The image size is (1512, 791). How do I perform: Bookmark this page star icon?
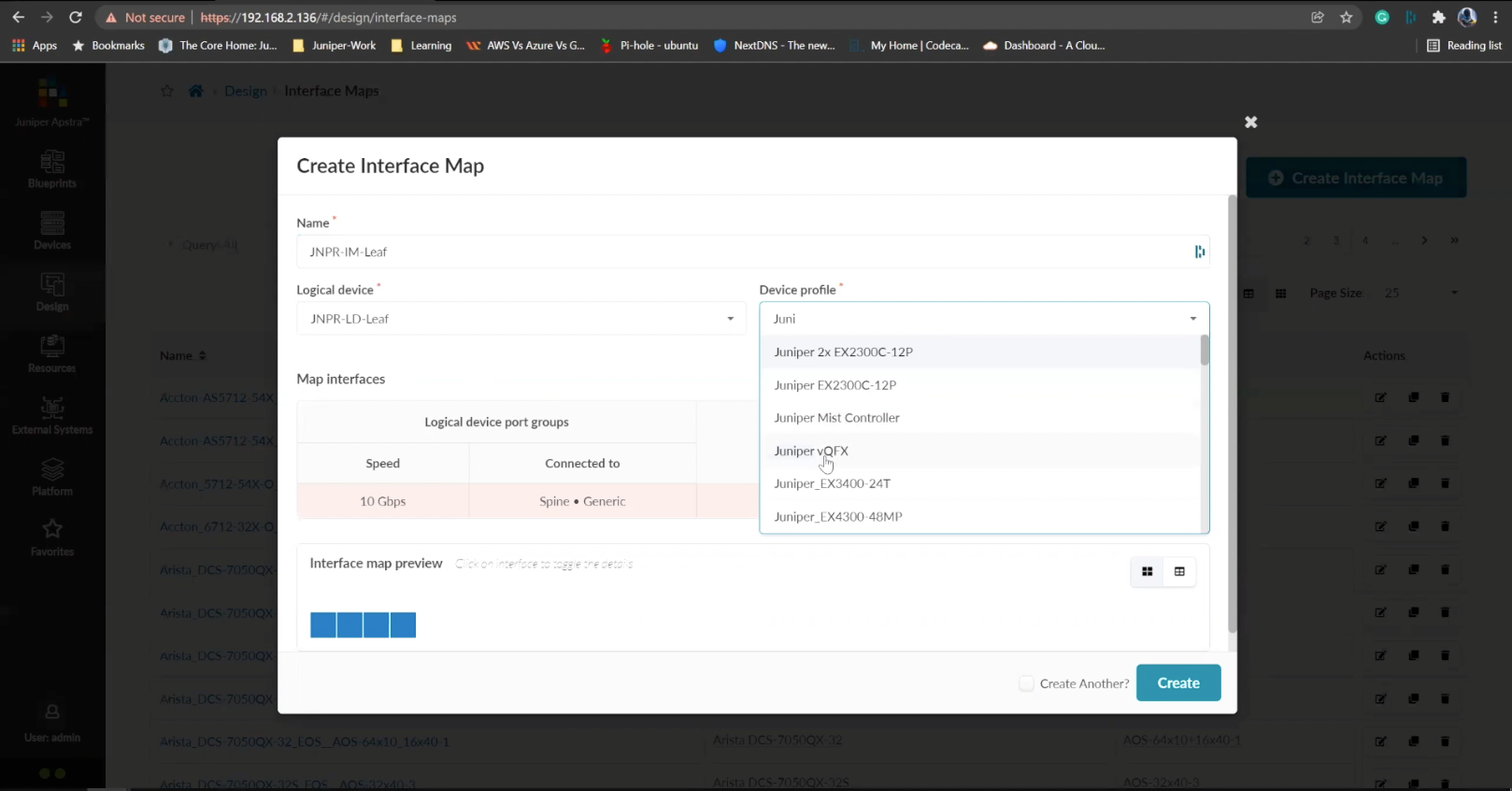pos(1347,17)
